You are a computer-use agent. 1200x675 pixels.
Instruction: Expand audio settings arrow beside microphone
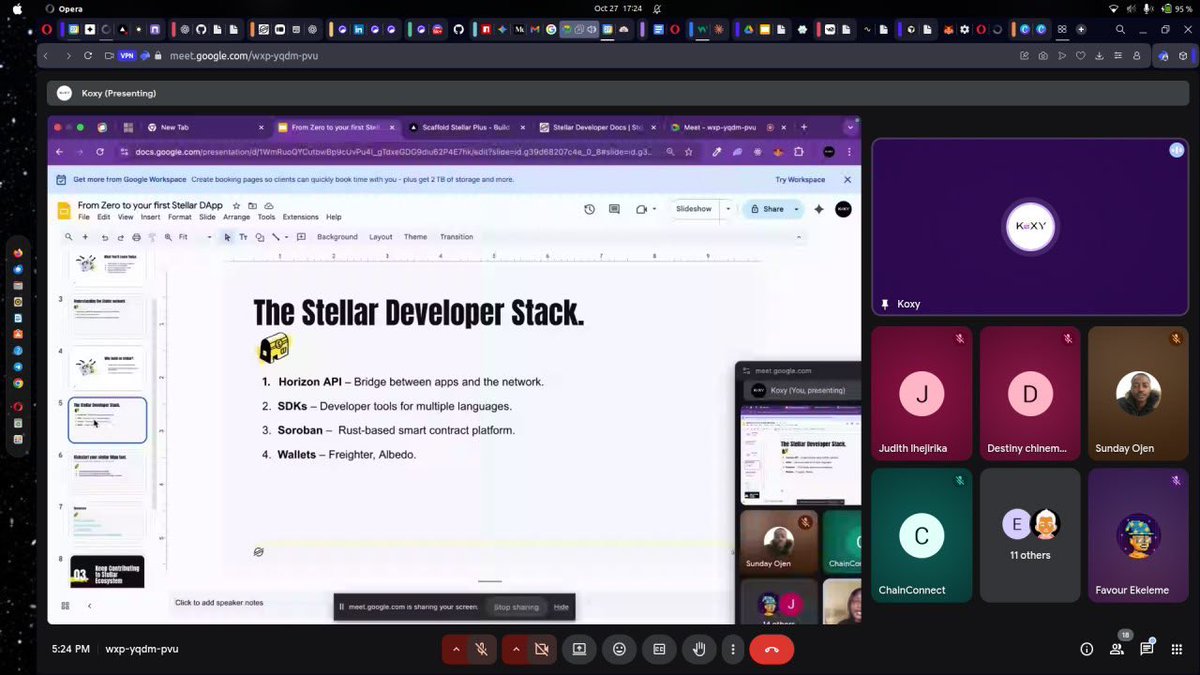pyautogui.click(x=456, y=649)
